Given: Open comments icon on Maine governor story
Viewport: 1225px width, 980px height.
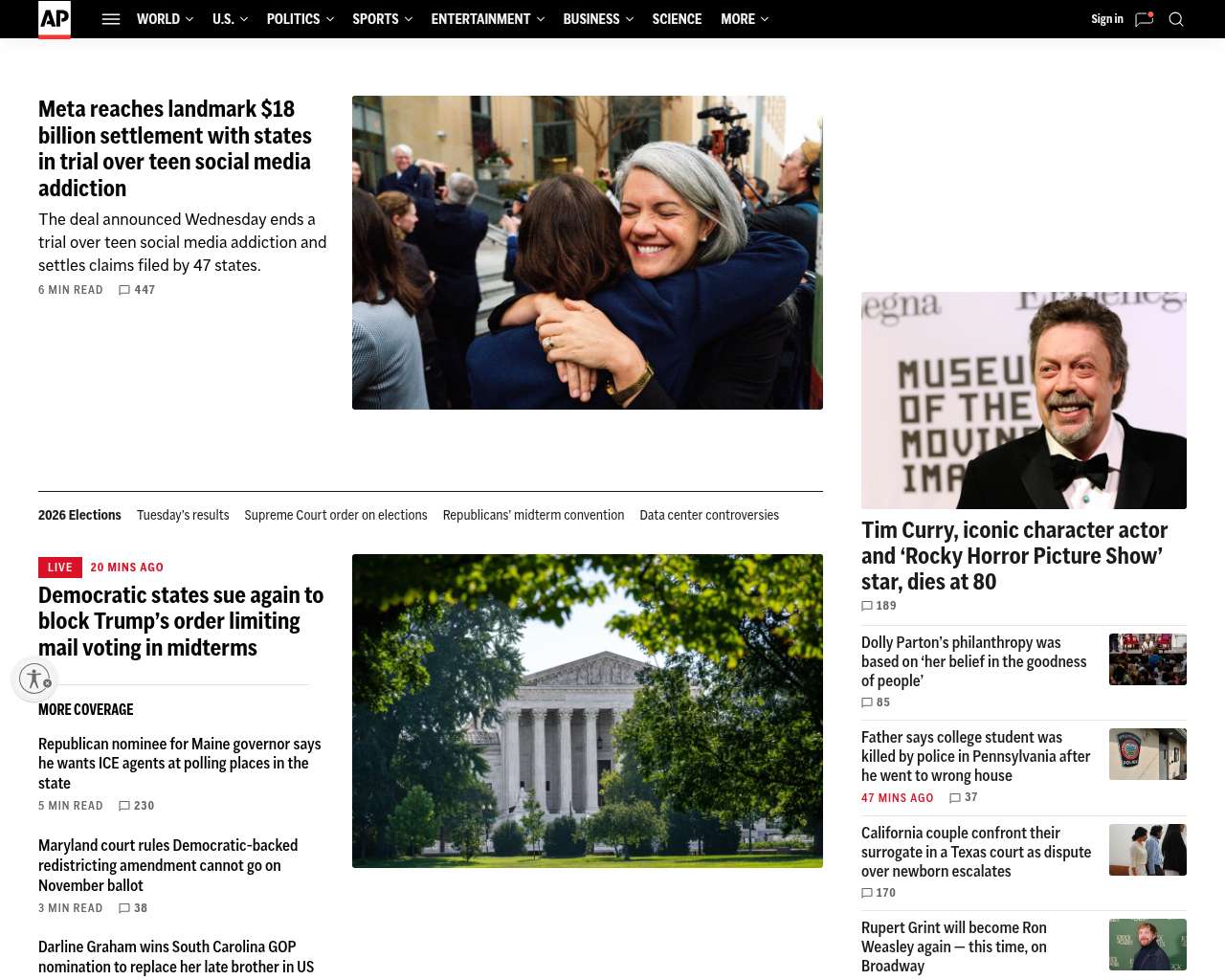Looking at the screenshot, I should [x=124, y=806].
